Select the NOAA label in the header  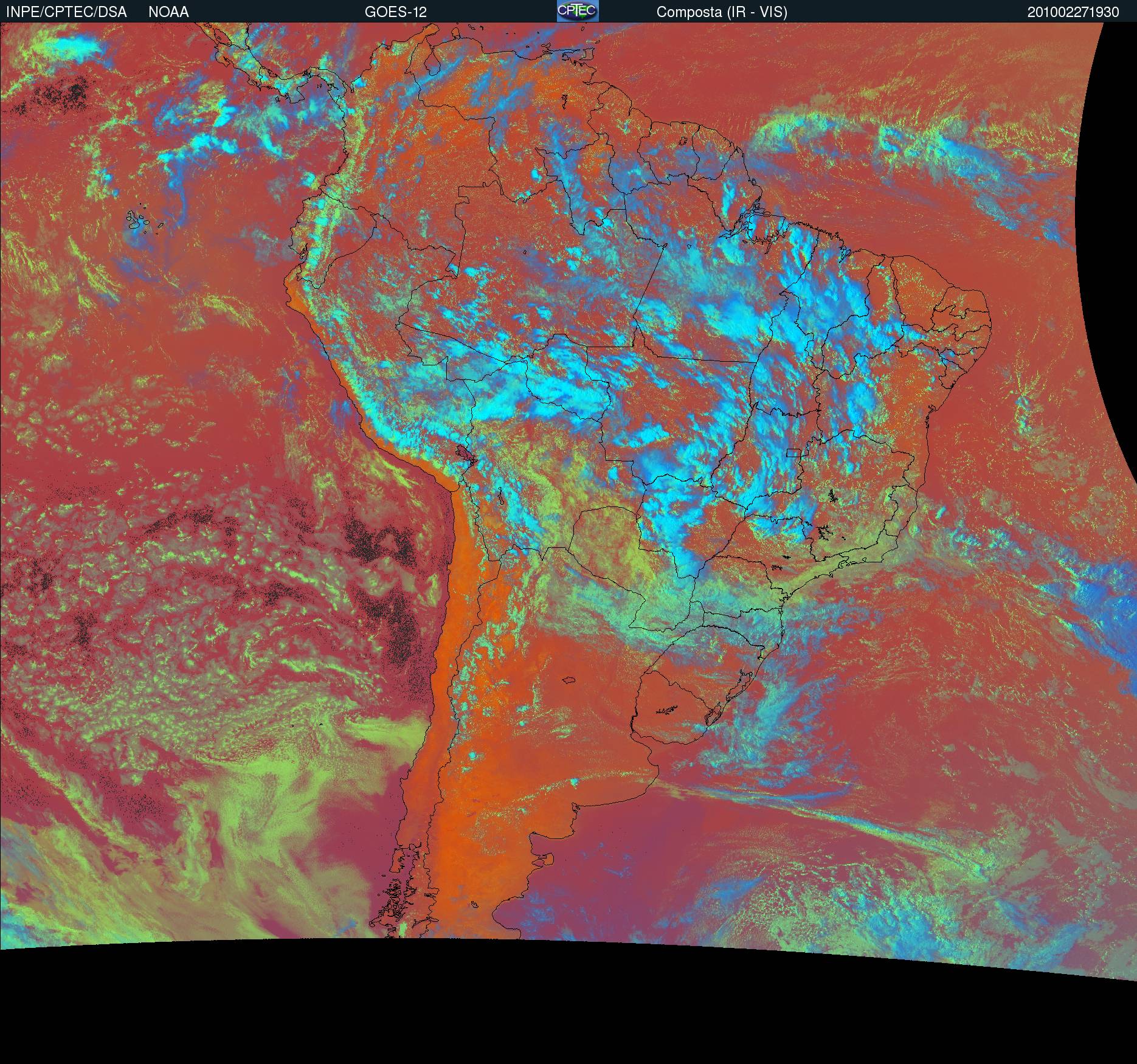pos(168,12)
